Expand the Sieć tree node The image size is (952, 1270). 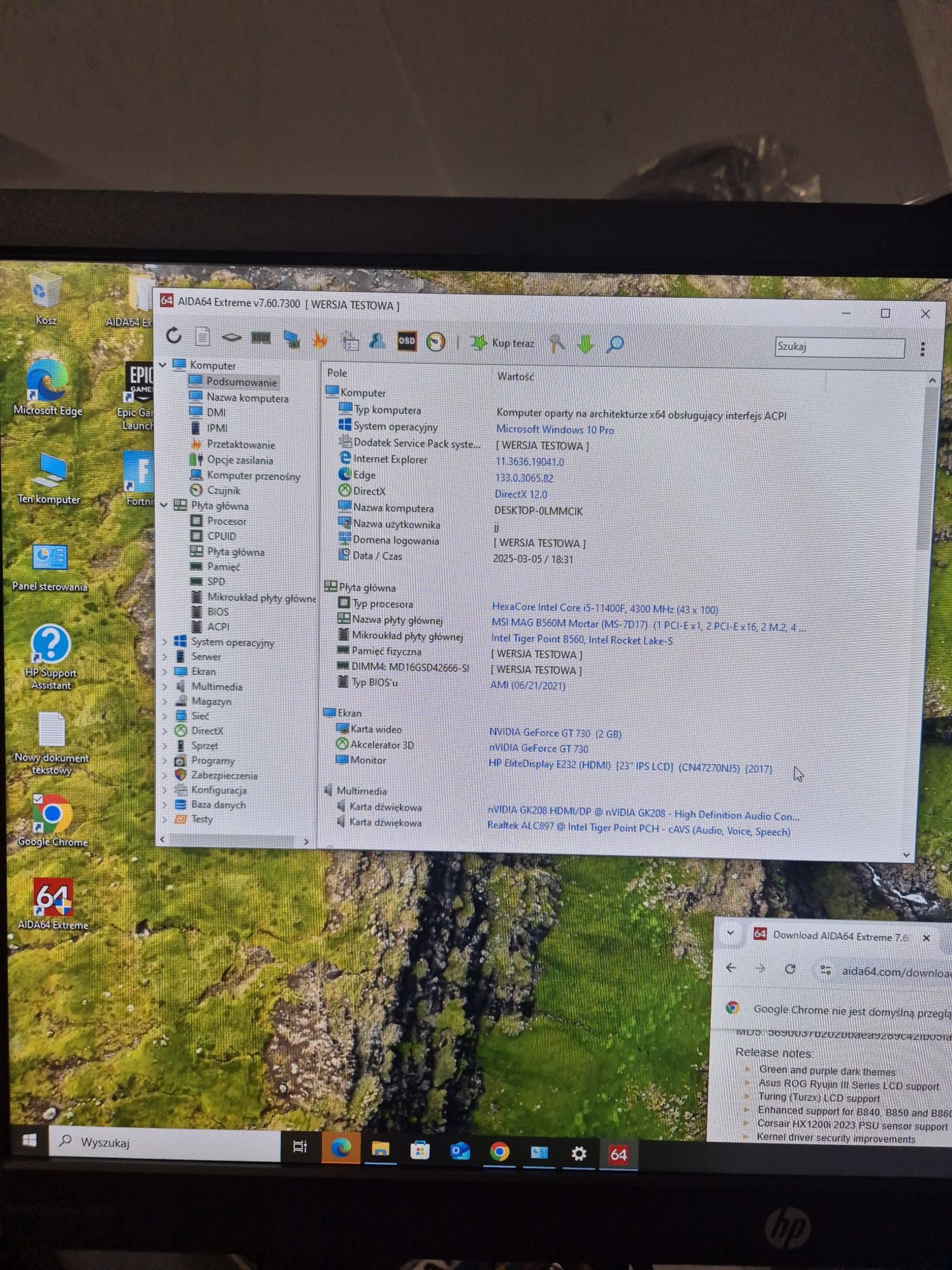click(x=164, y=716)
